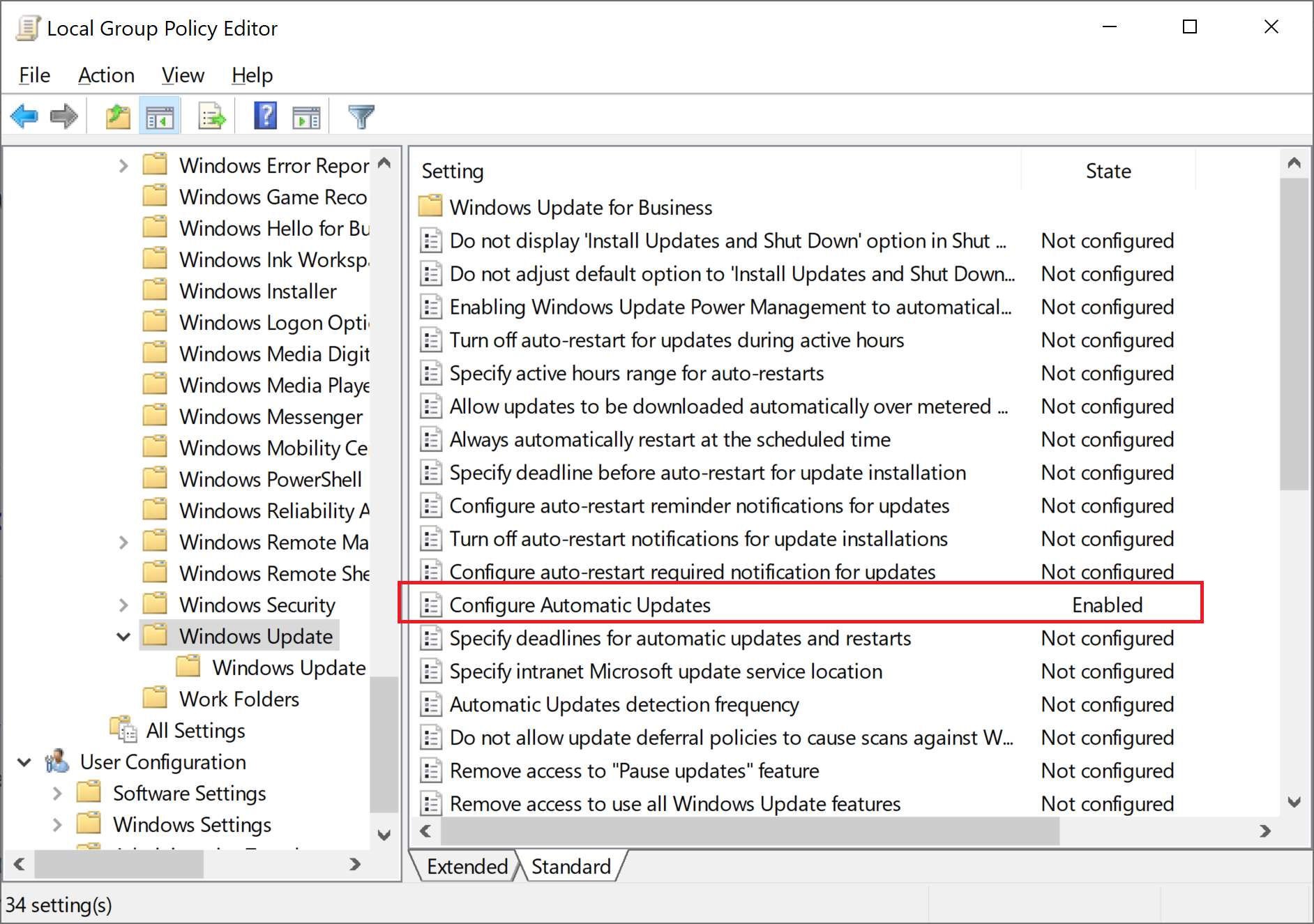The width and height of the screenshot is (1314, 924).
Task: Open the Help question mark icon
Action: coord(265,116)
